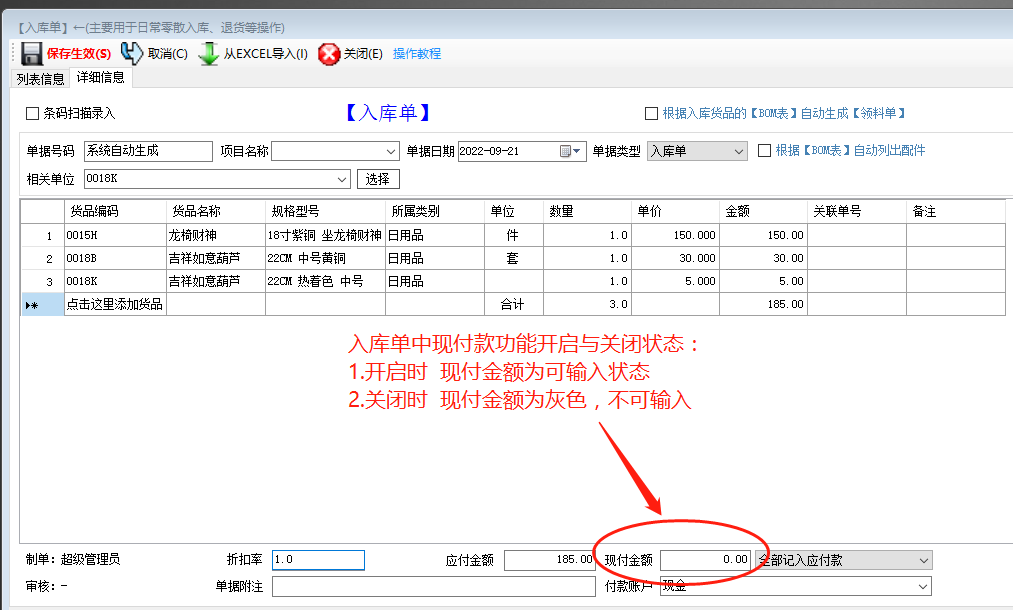This screenshot has width=1013, height=610.
Task: Click the red X icon to 关闭 the form
Action: 329,53
